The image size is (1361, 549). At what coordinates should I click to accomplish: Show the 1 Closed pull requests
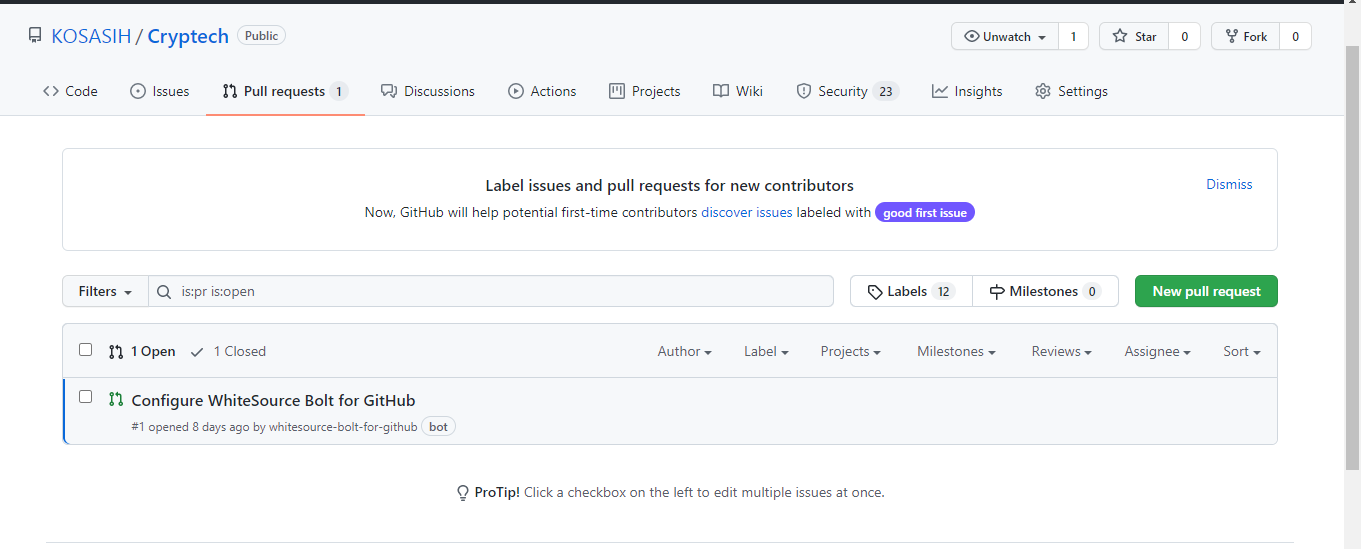point(228,351)
